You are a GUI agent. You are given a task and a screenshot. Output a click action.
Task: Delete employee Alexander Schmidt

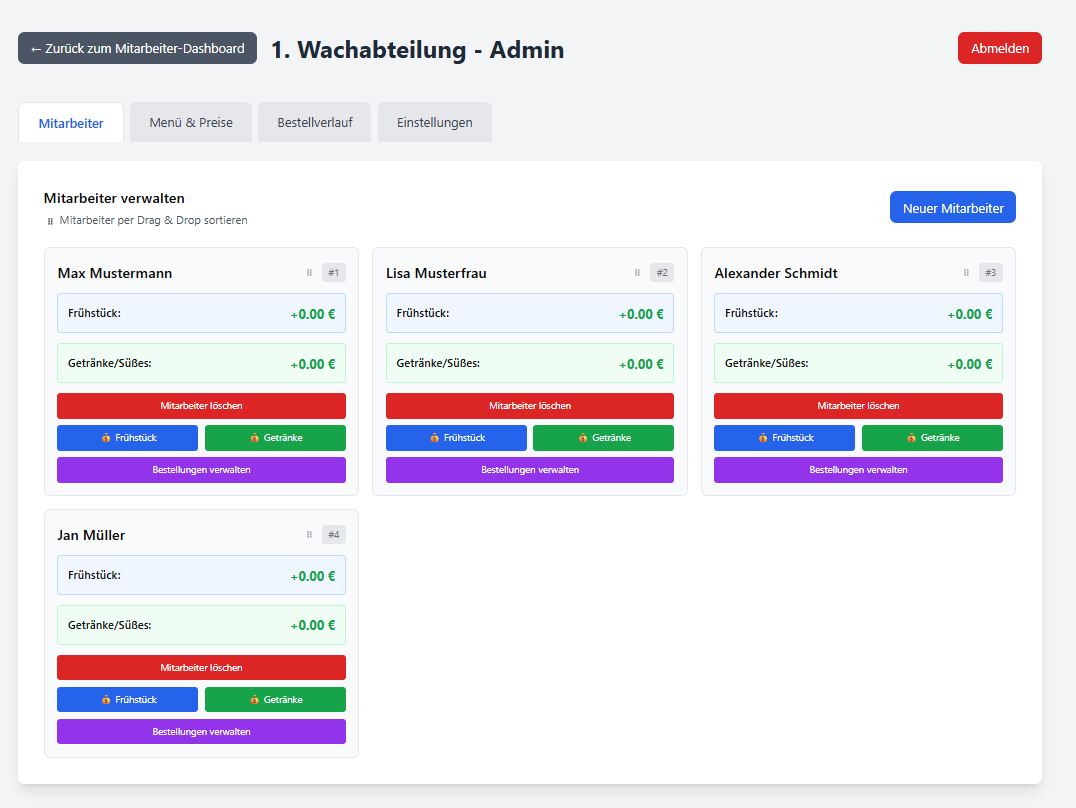click(x=858, y=406)
